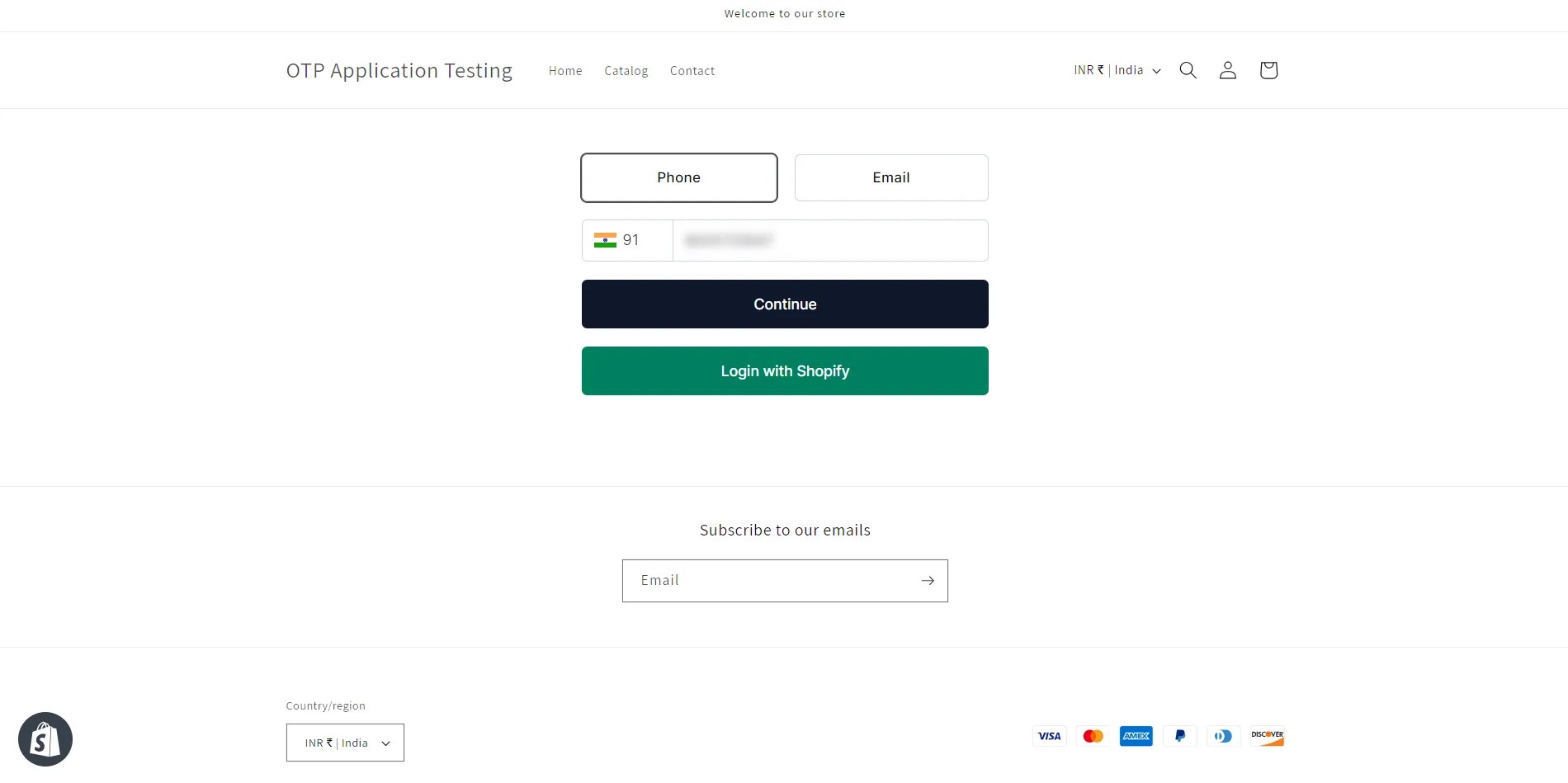Click the Mastercard payment icon

coord(1093,736)
